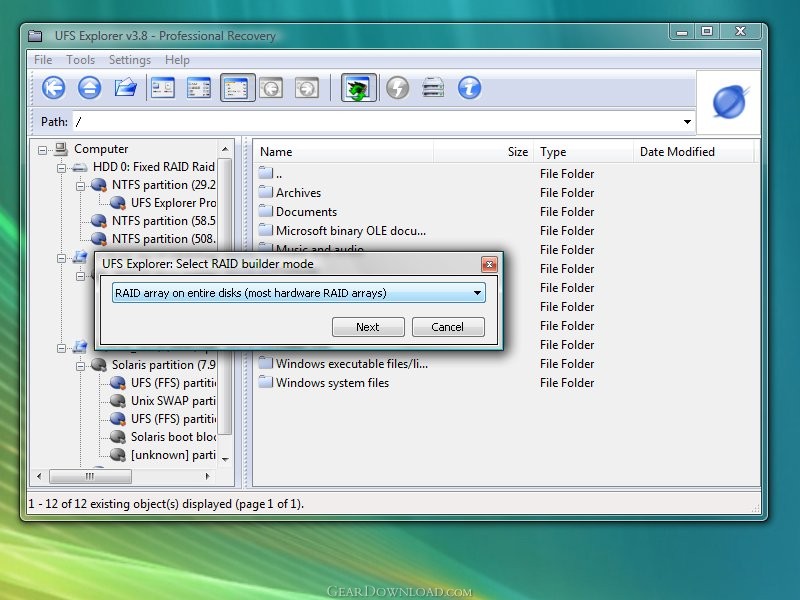The width and height of the screenshot is (800, 600).
Task: Click the open folder toolbar icon
Action: click(125, 88)
